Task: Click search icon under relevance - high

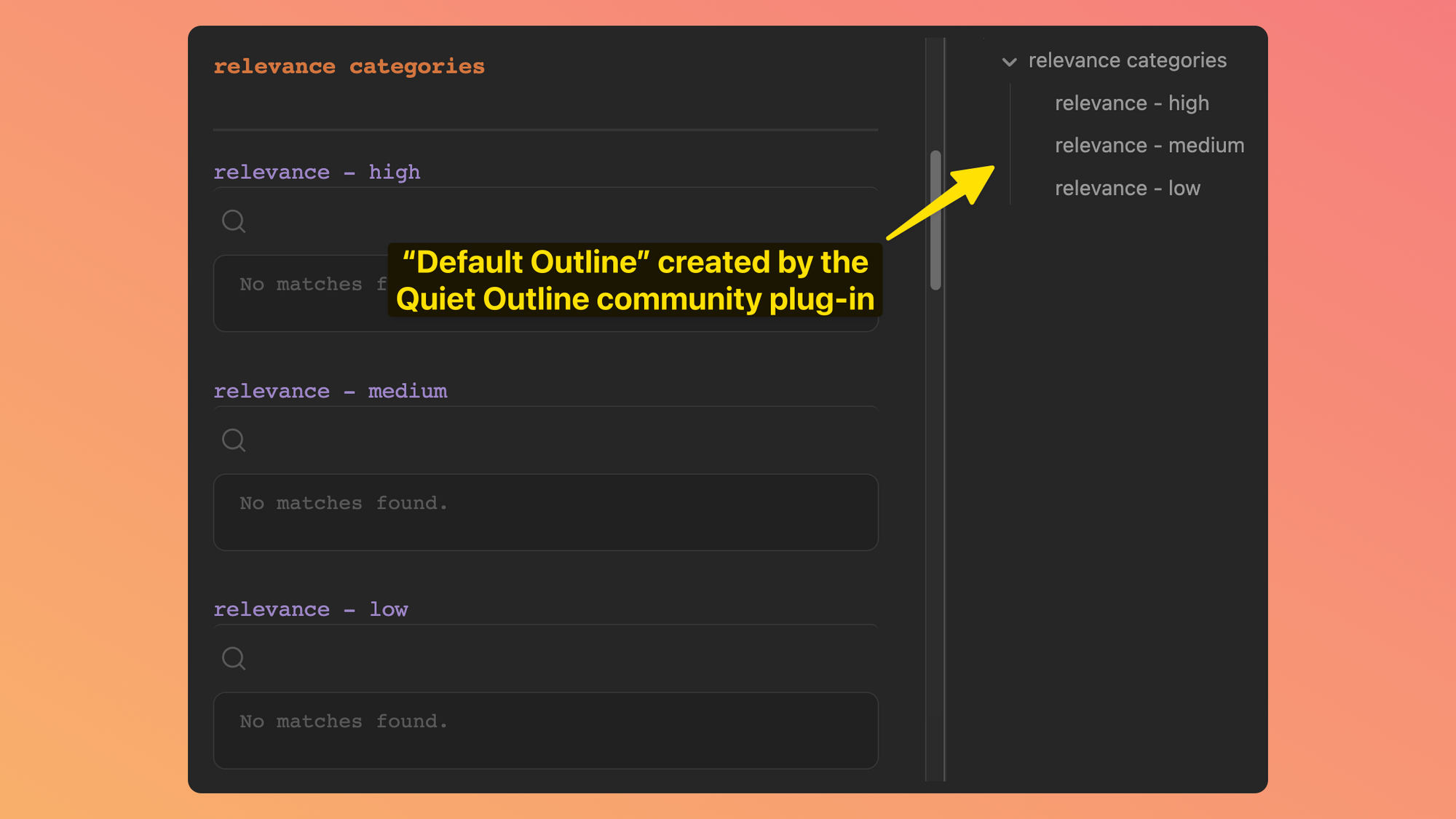Action: (234, 221)
